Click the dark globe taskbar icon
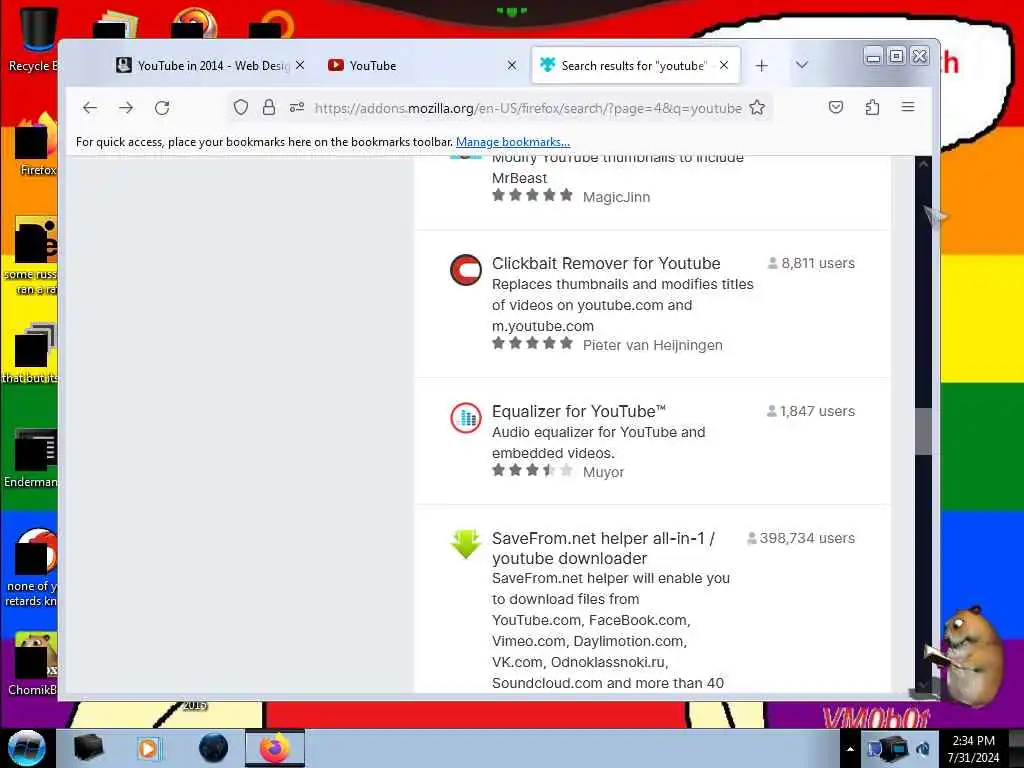This screenshot has width=1024, height=768. click(214, 748)
